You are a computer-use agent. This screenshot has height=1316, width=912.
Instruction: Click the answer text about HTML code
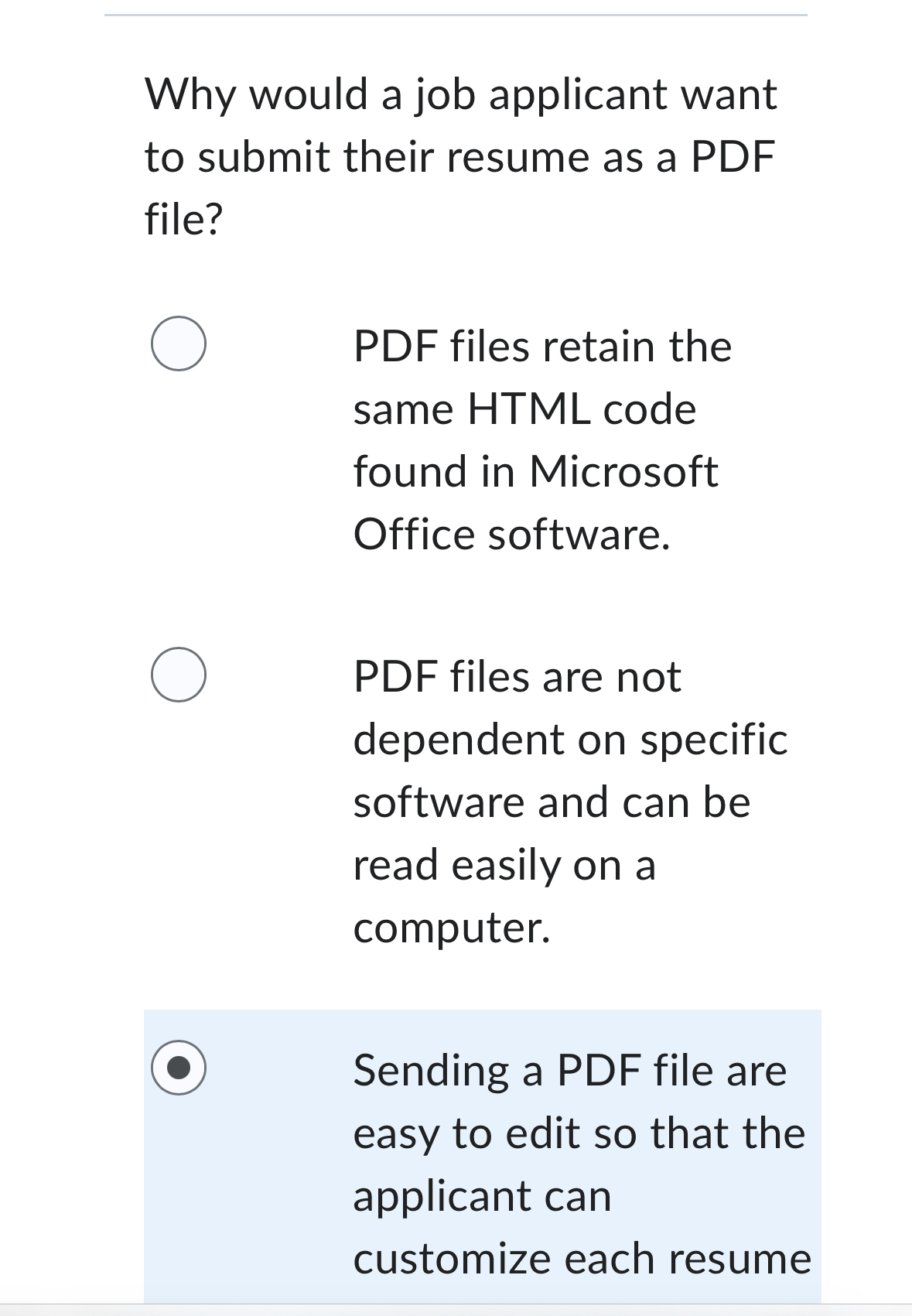point(541,437)
